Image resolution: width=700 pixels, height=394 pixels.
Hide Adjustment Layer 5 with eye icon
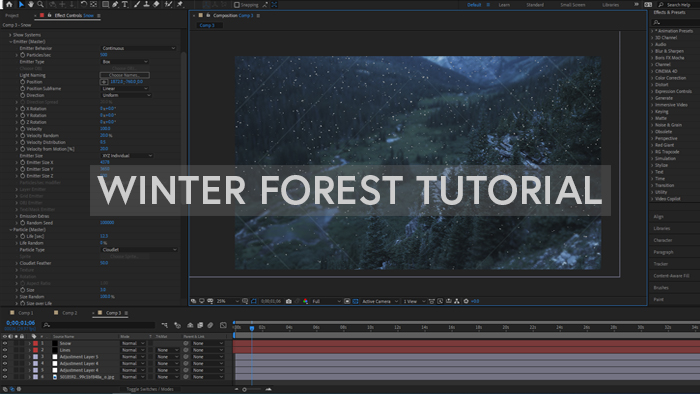coord(5,357)
